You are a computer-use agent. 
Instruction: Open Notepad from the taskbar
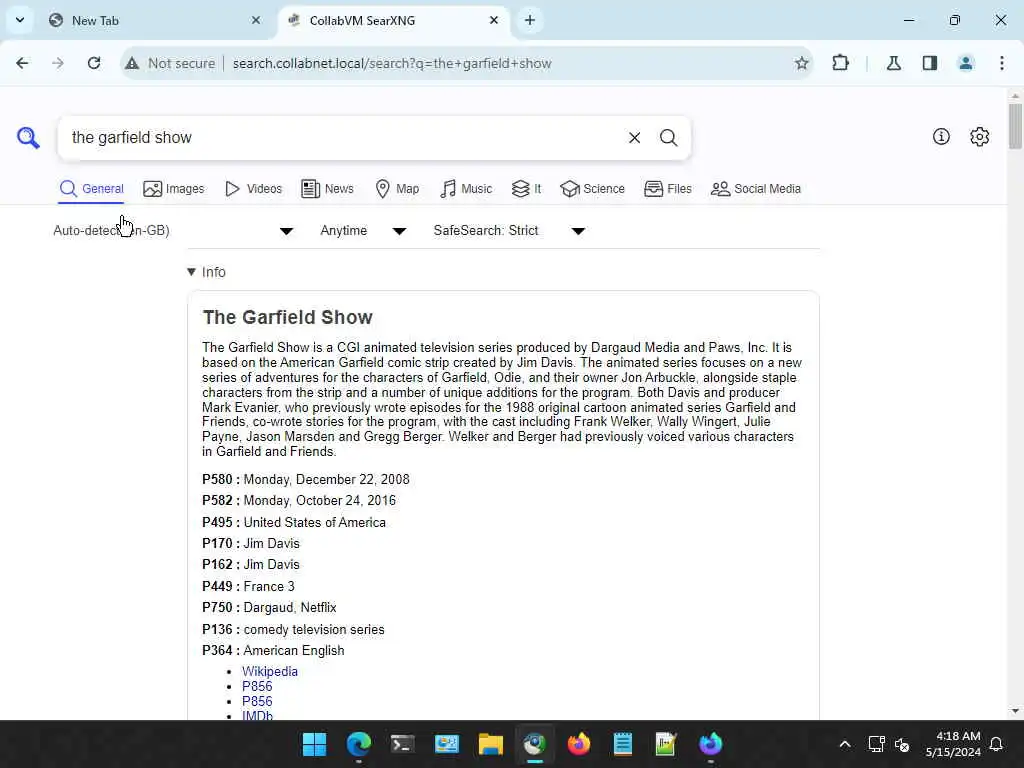click(x=622, y=744)
